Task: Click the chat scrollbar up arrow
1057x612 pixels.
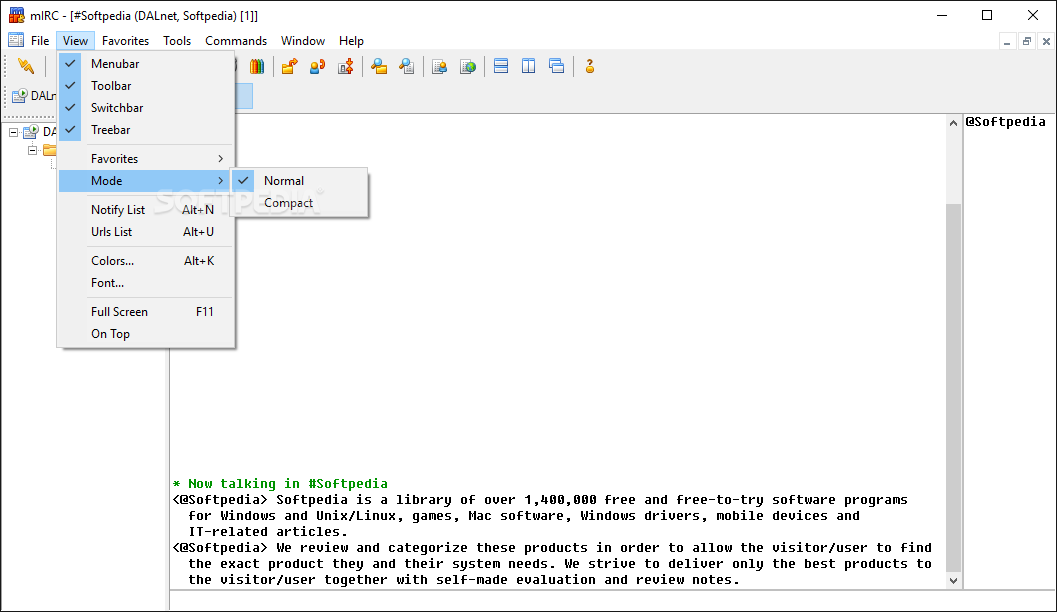Action: click(x=953, y=123)
